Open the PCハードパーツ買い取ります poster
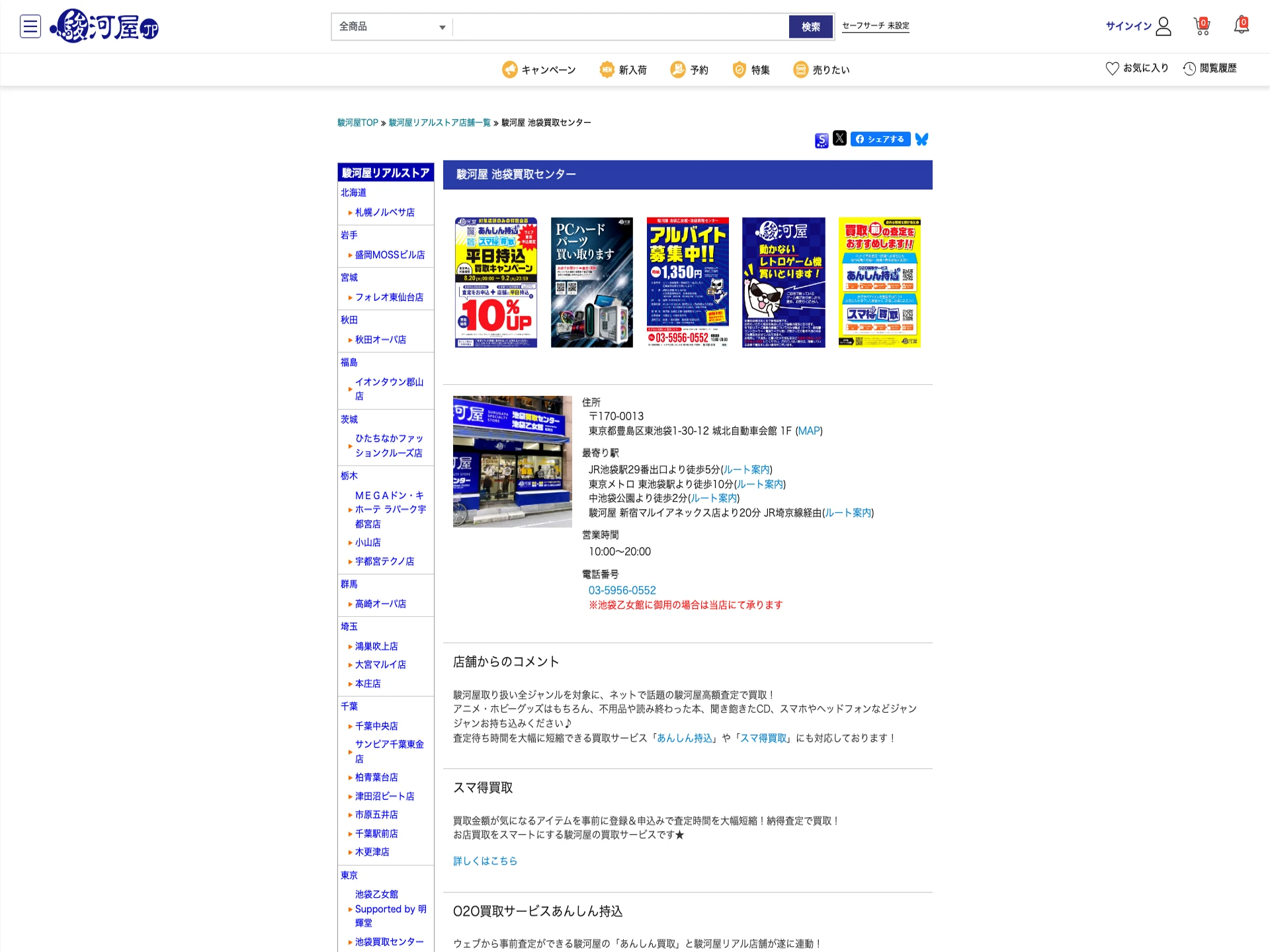The image size is (1270, 952). [592, 282]
